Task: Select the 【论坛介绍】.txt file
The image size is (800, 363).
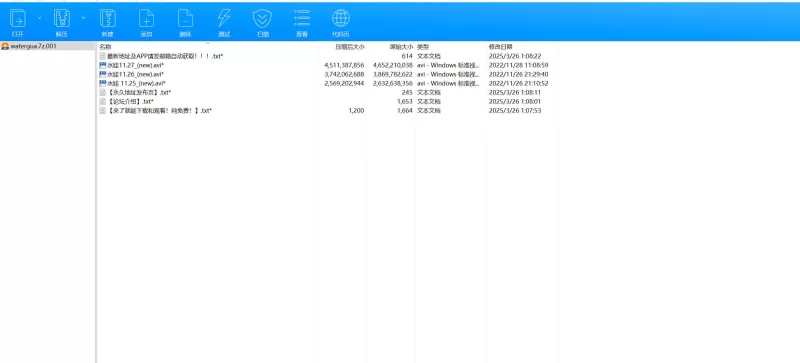Action: [131, 102]
